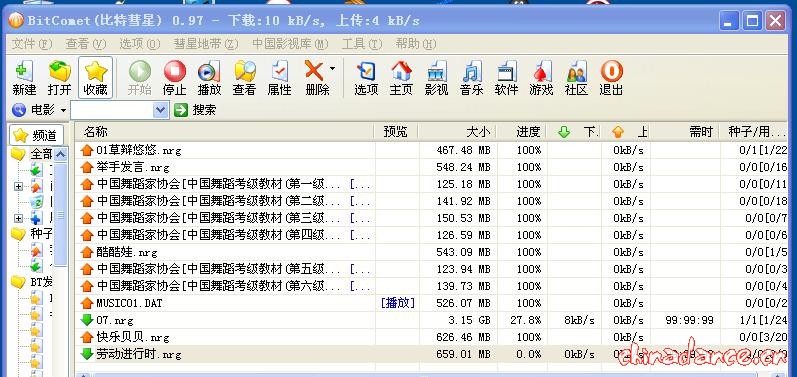Screen dimensions: 797x377
Task: Click the 打开 (Open) folder icon
Action: [x=59, y=78]
